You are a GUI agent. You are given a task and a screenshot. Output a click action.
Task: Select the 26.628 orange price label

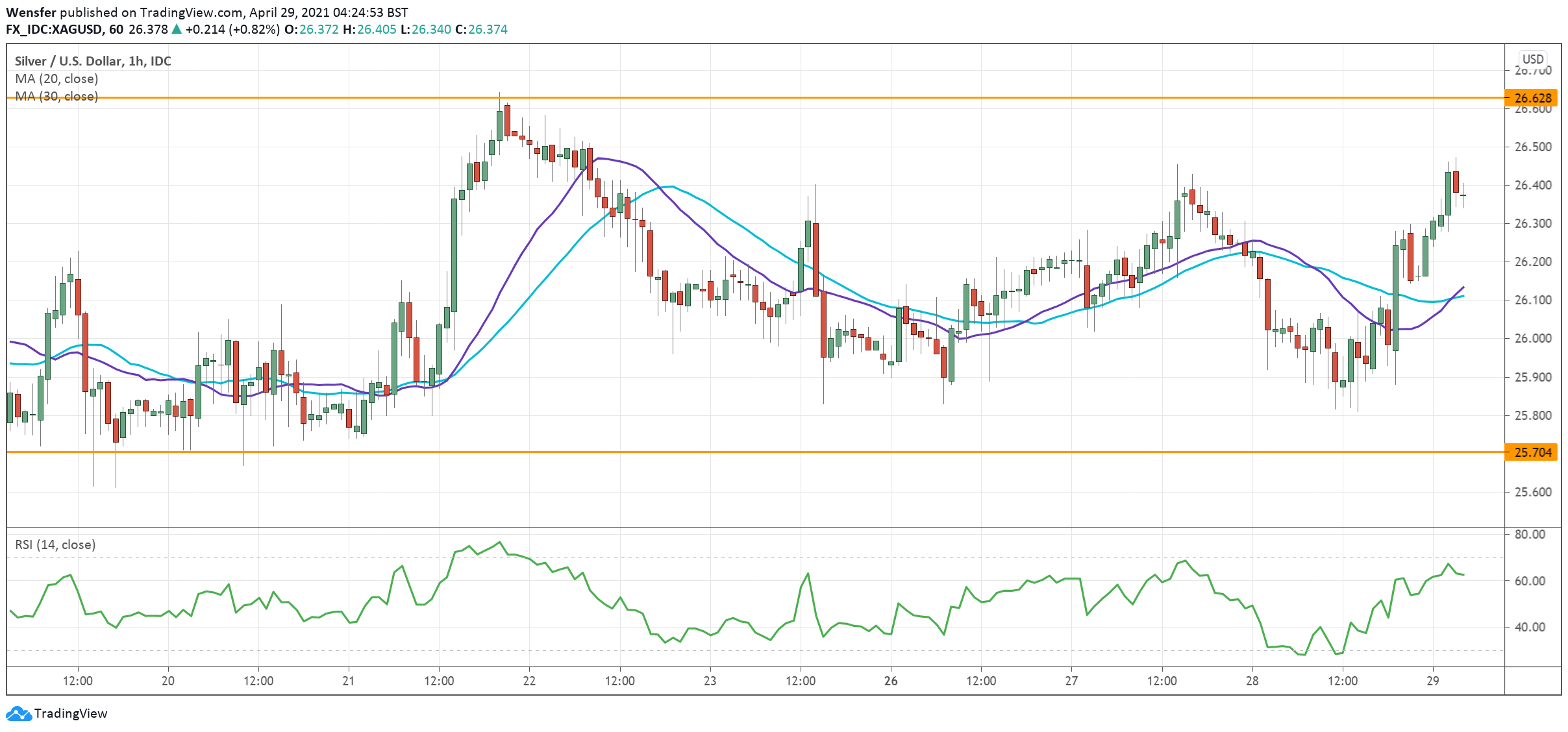coord(1532,98)
